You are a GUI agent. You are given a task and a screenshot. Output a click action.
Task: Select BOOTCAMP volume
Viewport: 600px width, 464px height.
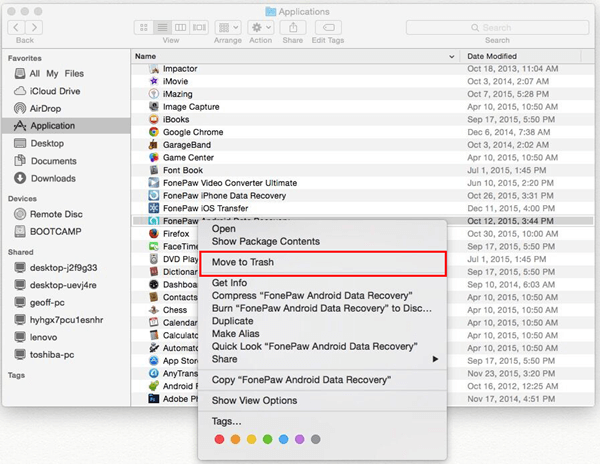pos(47,231)
